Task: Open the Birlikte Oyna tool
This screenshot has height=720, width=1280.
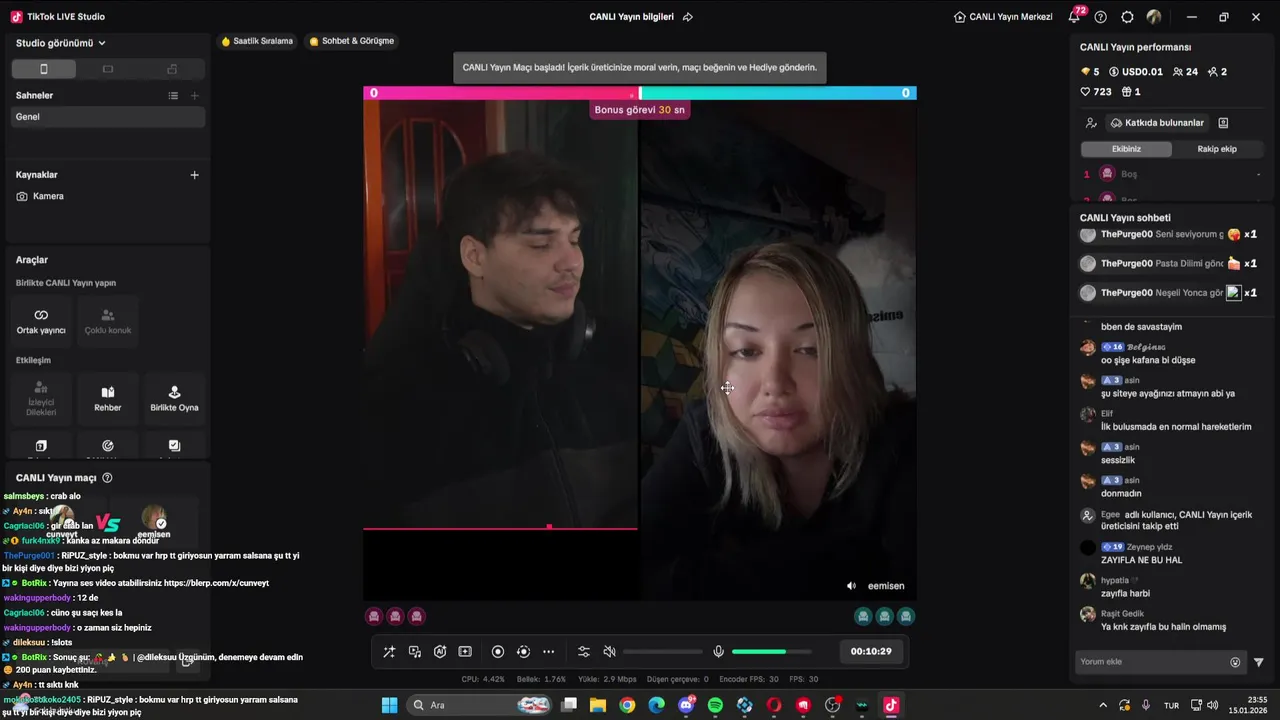Action: [x=174, y=398]
